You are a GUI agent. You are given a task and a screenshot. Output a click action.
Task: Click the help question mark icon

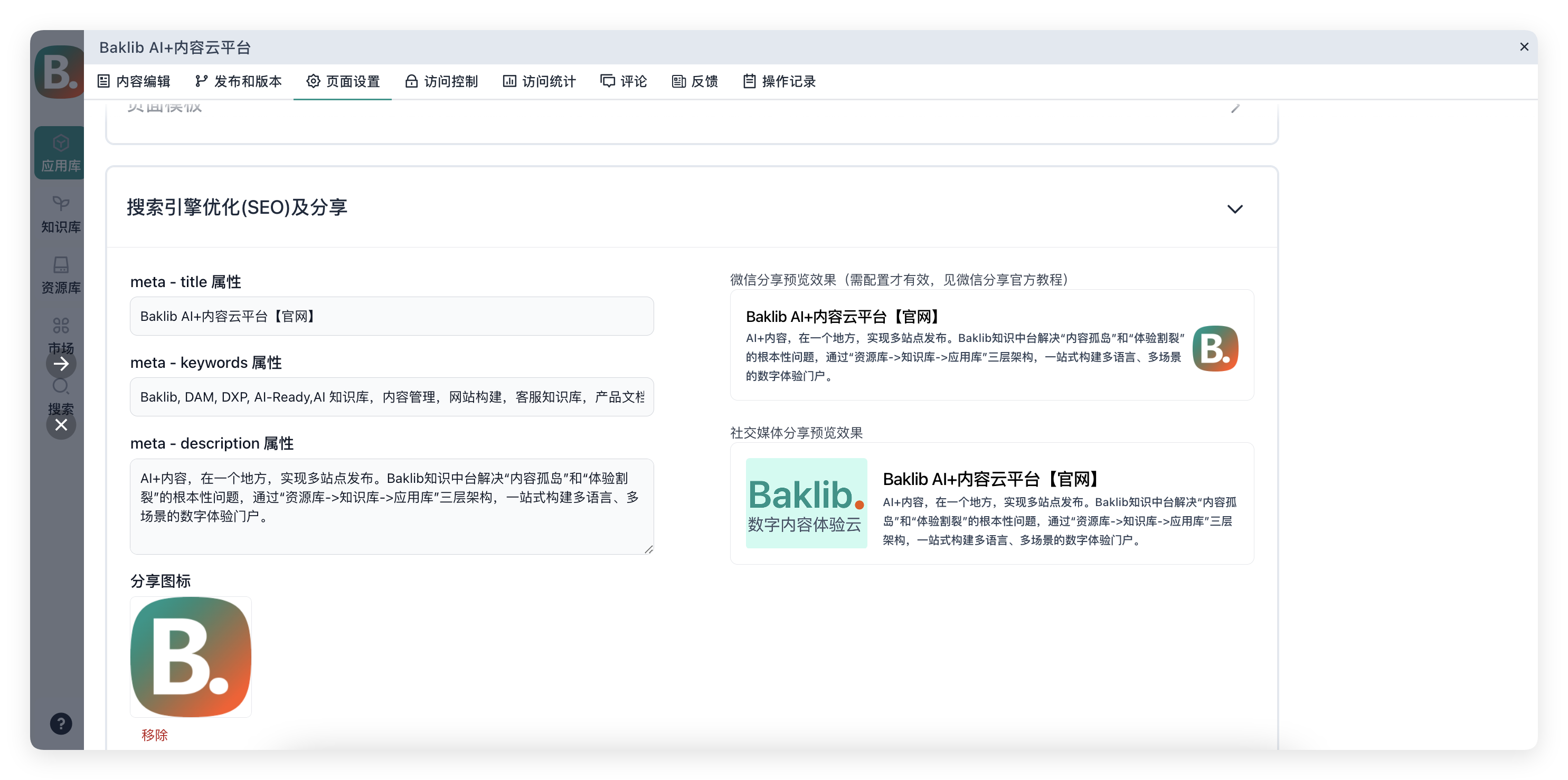[61, 724]
